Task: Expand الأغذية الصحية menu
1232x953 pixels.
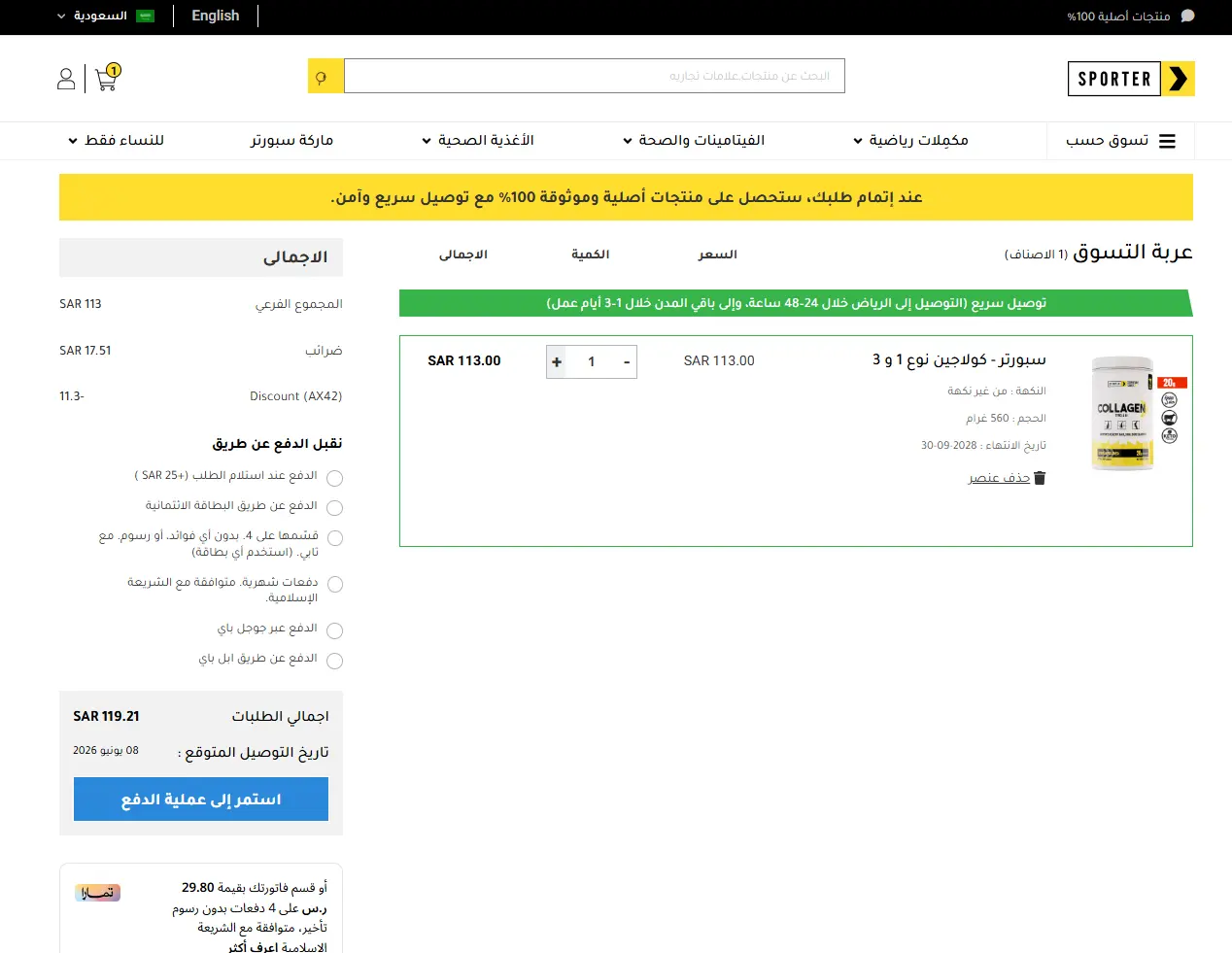Action: (x=477, y=141)
